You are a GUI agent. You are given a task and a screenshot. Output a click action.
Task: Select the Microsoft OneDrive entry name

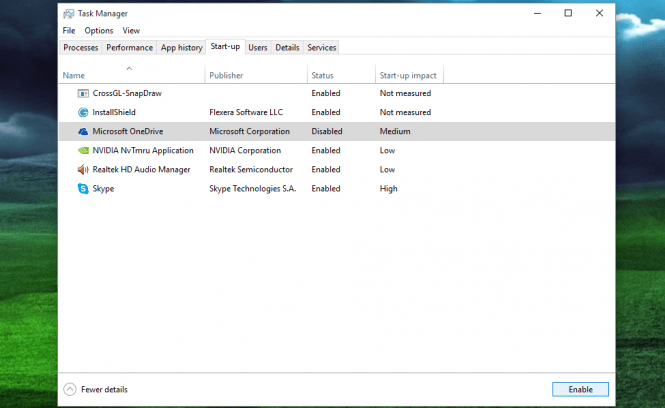[x=128, y=131]
